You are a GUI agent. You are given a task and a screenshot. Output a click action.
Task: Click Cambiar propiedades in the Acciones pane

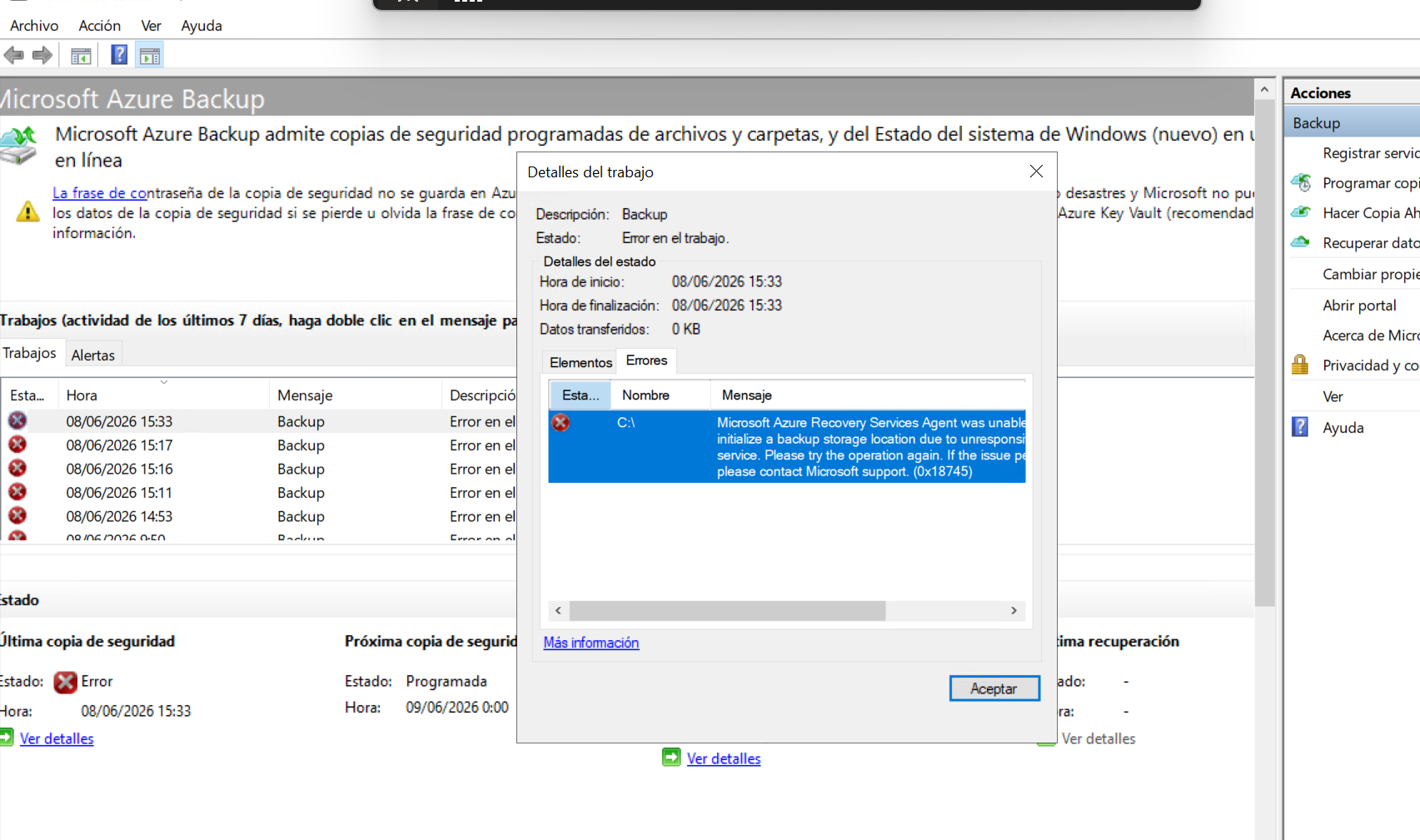1370,274
